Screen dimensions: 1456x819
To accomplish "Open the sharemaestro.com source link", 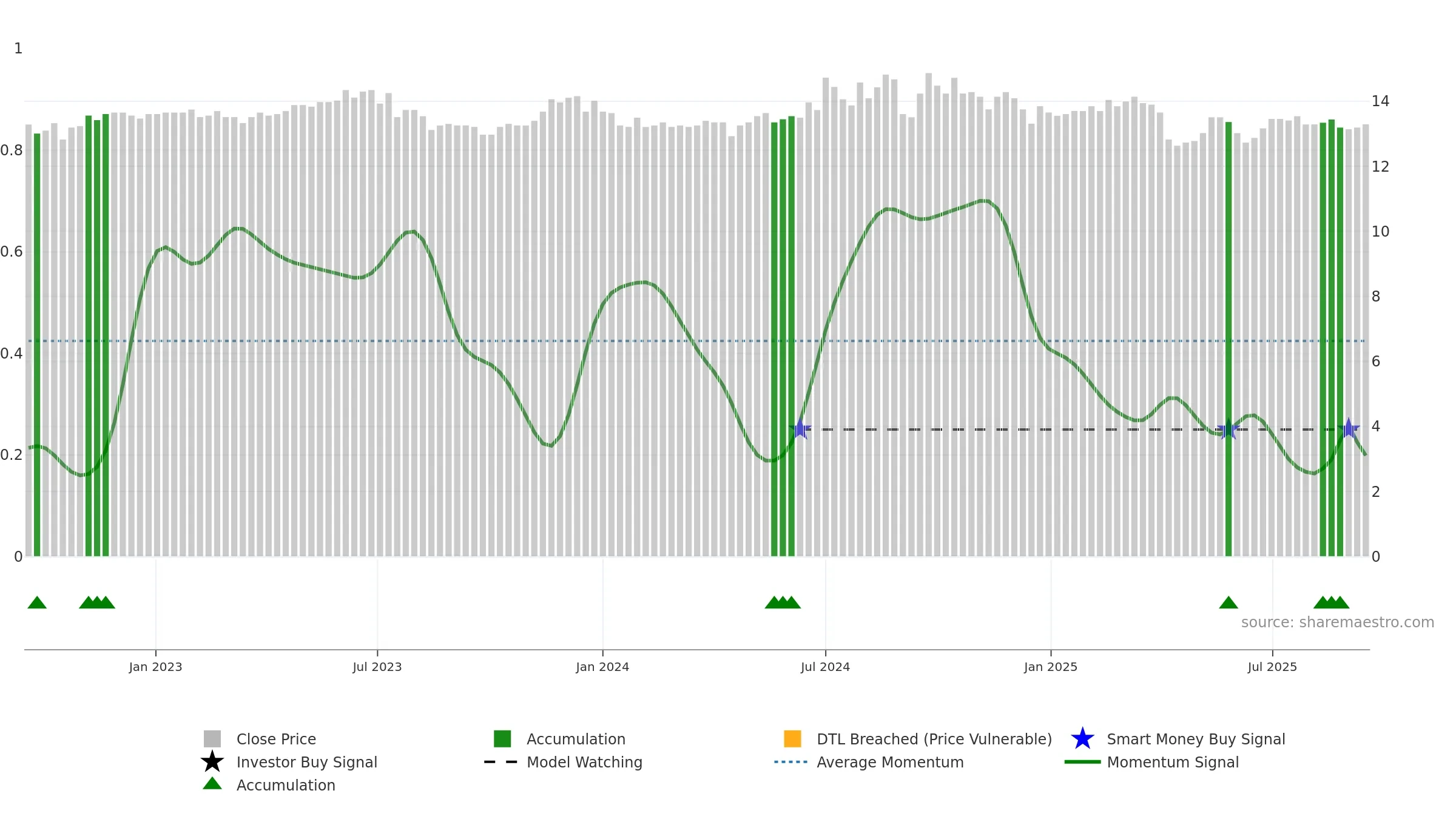I will [1338, 622].
